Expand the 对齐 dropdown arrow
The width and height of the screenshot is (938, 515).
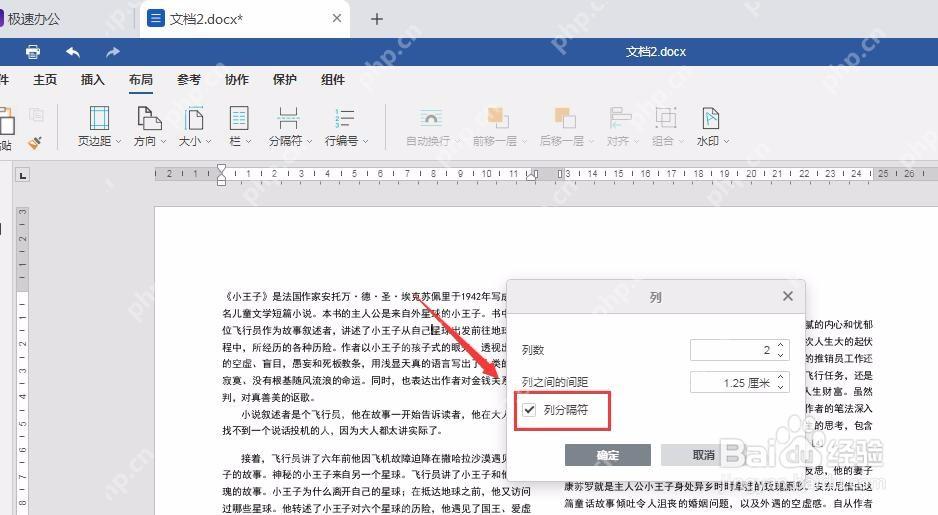click(x=636, y=142)
